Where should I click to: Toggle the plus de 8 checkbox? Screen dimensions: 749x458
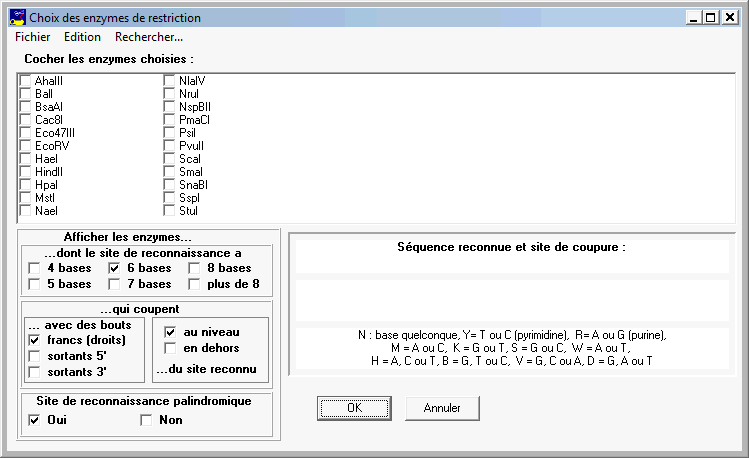(x=194, y=284)
